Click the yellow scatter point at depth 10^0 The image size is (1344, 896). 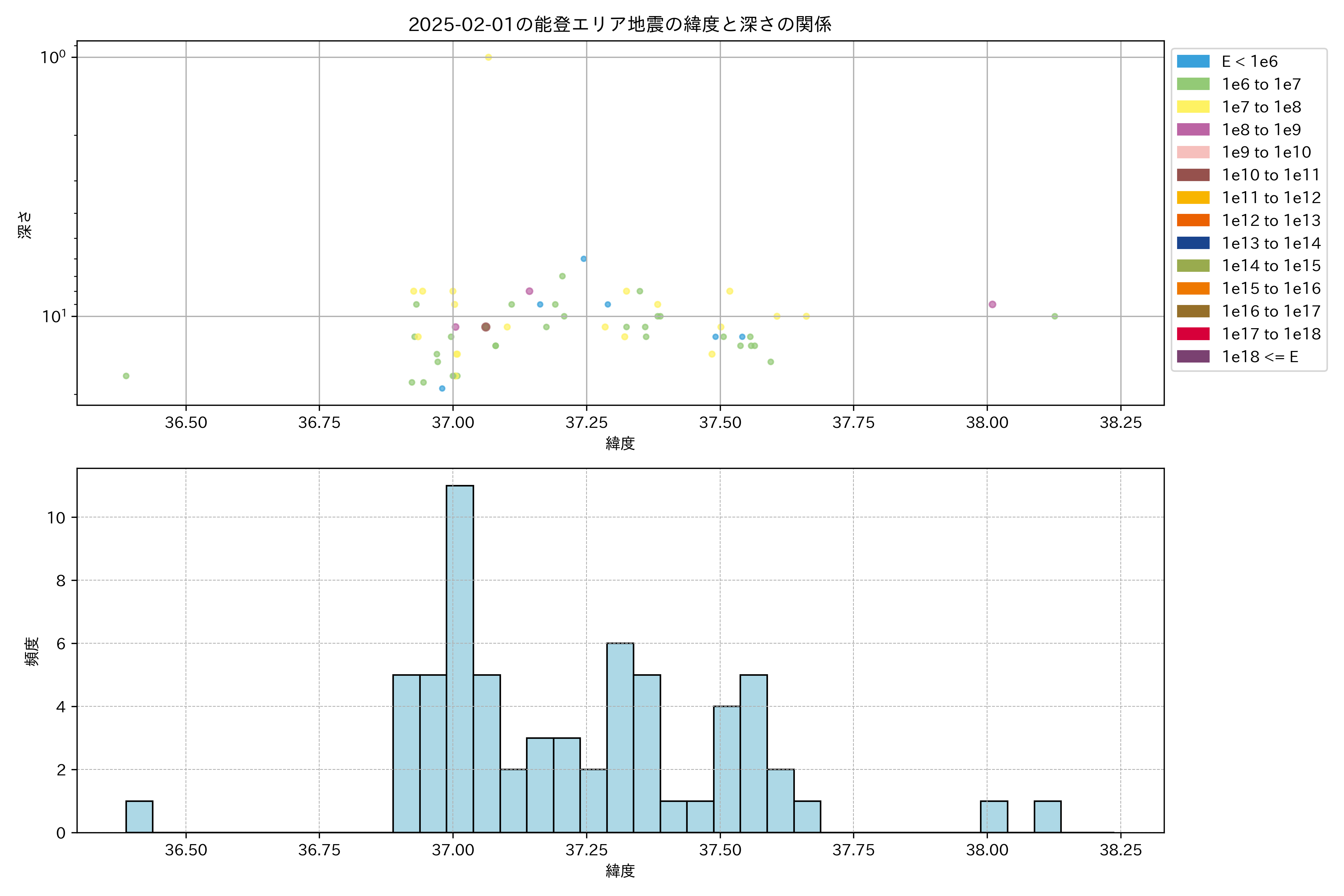[x=489, y=57]
